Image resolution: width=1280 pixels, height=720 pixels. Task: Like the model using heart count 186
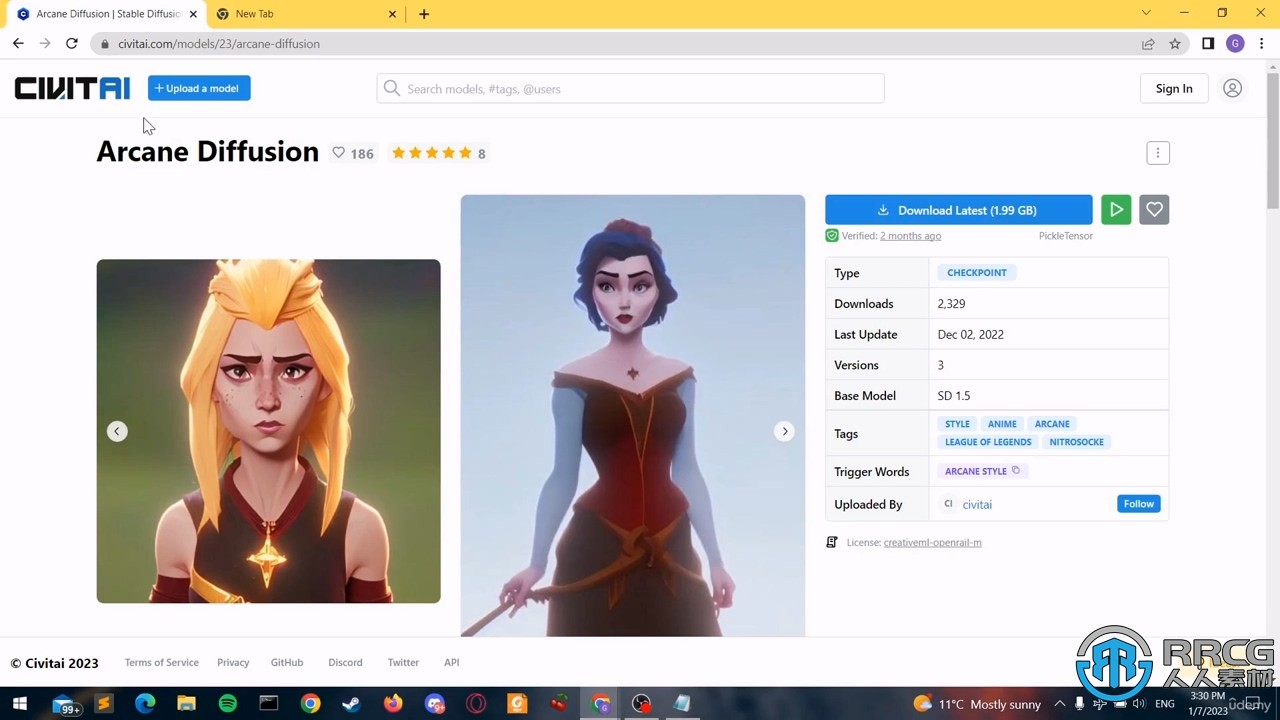(353, 153)
